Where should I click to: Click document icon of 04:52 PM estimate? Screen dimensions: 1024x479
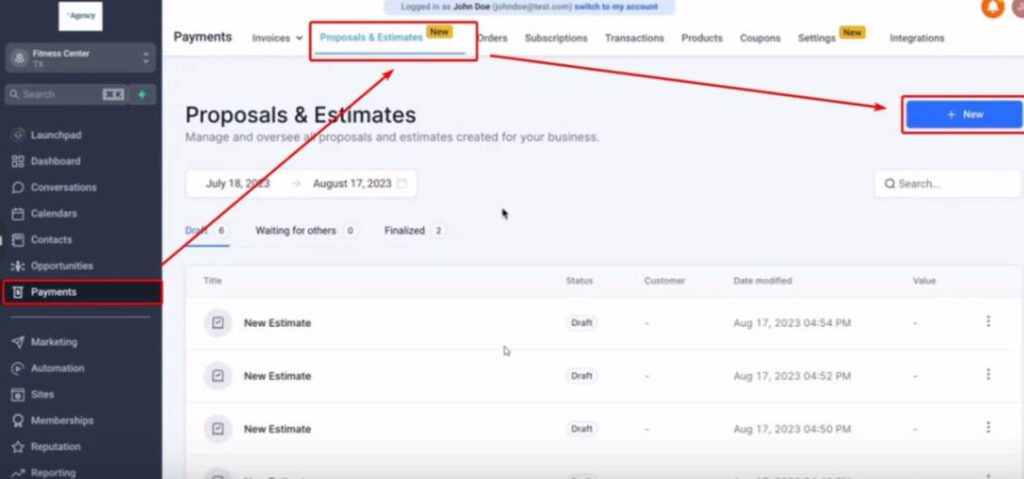(217, 376)
